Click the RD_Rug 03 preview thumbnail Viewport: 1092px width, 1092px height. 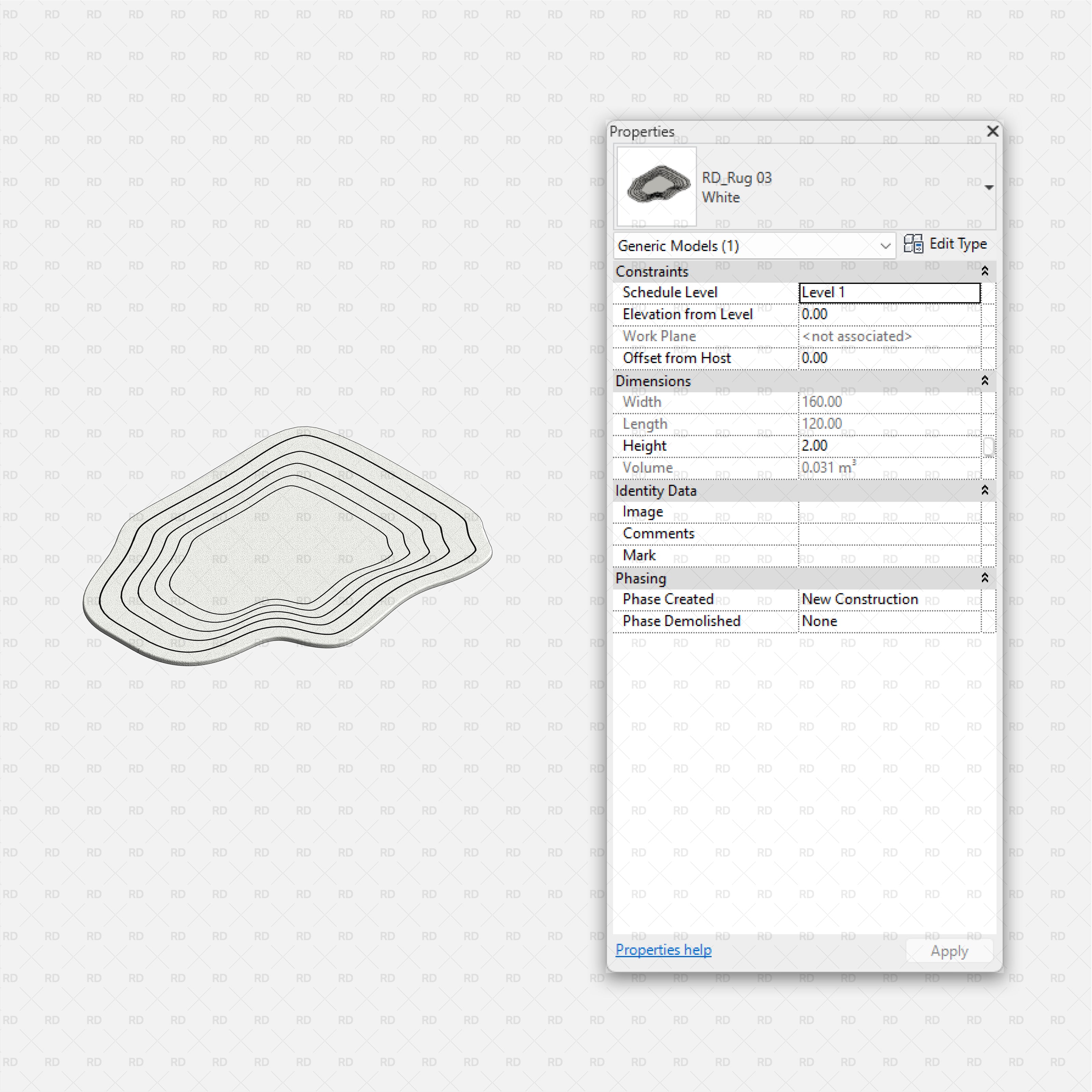(x=656, y=187)
